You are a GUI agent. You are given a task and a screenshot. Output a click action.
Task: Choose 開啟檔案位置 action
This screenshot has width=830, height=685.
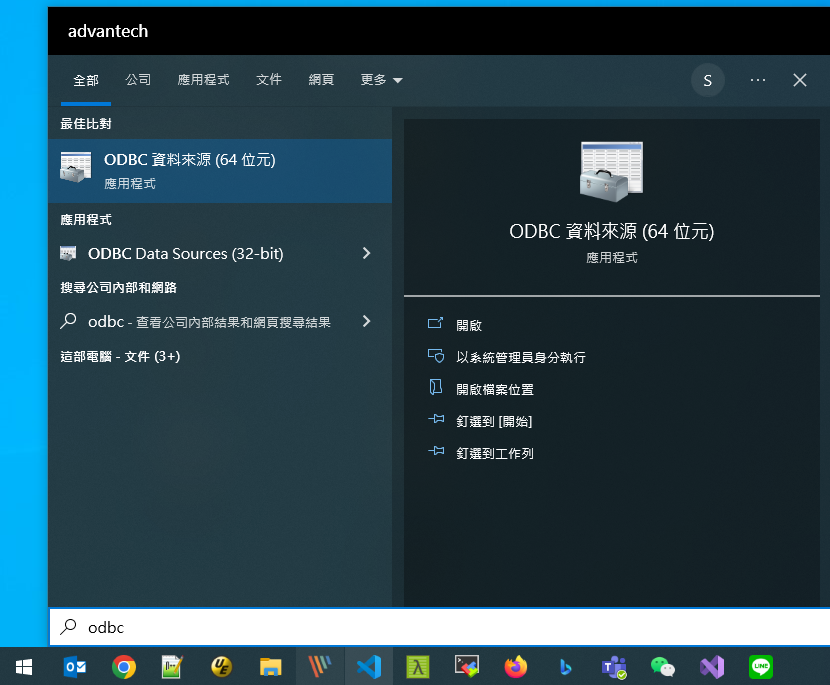pos(494,390)
